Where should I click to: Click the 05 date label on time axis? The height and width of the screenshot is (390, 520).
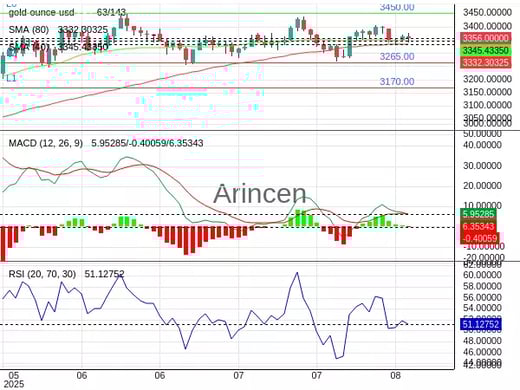click(x=13, y=375)
